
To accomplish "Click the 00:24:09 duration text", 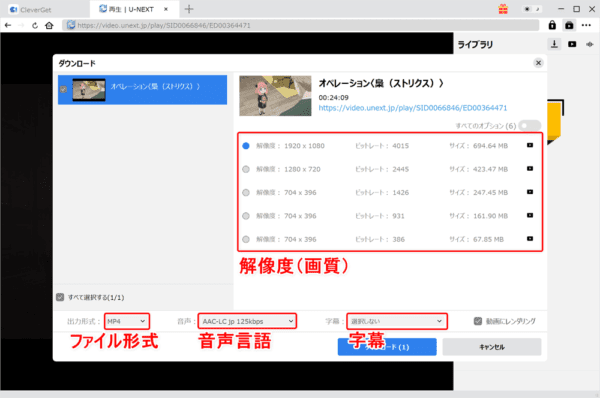I will [333, 98].
